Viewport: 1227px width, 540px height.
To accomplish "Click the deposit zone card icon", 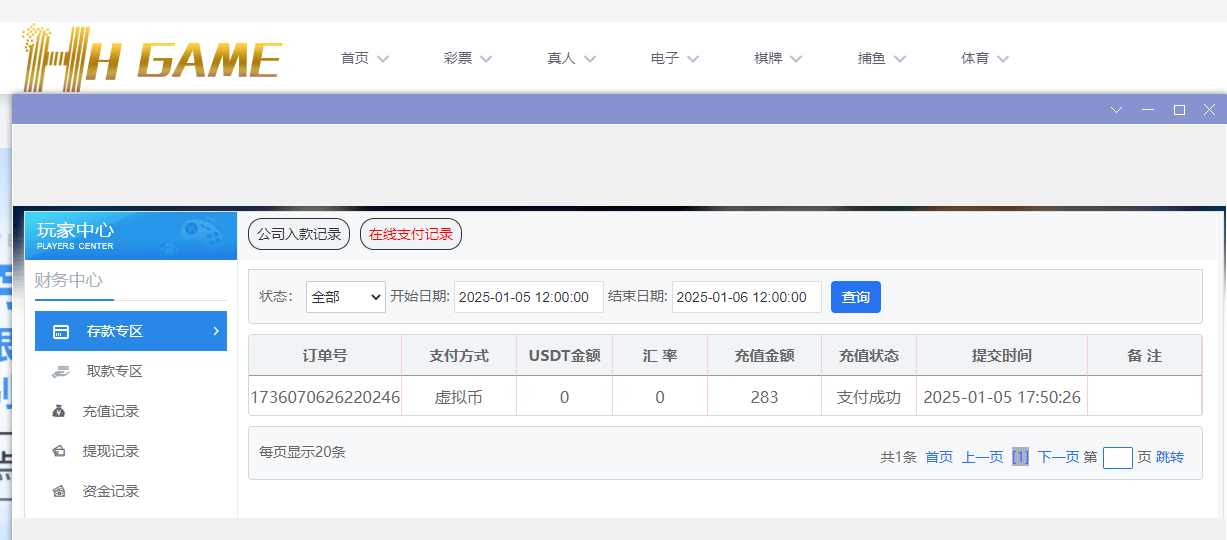I will click(x=61, y=331).
